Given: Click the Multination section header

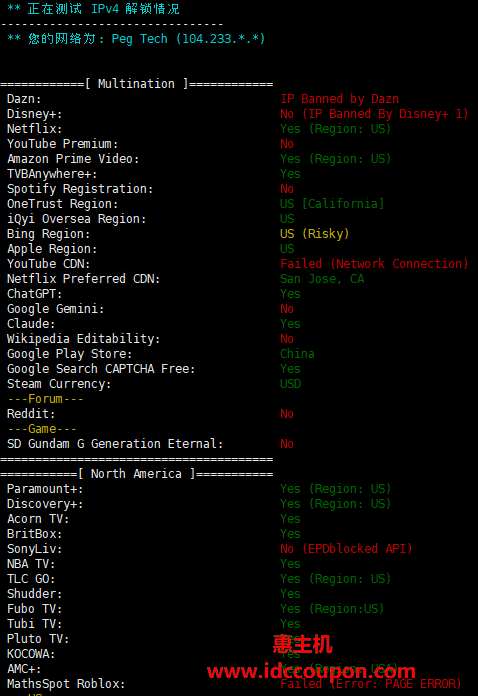Looking at the screenshot, I should 136,84.
